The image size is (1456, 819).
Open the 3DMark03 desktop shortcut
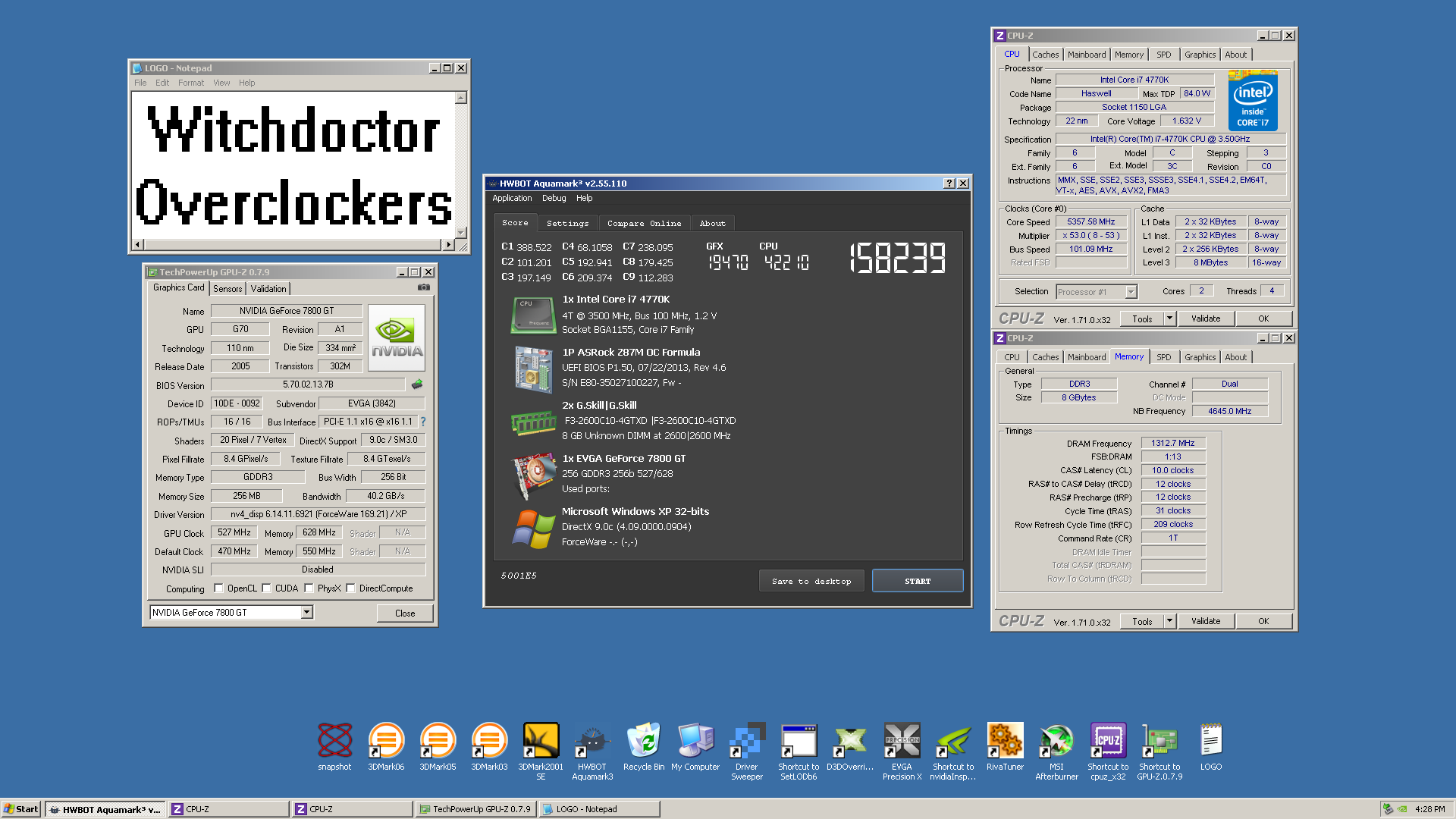tap(489, 740)
